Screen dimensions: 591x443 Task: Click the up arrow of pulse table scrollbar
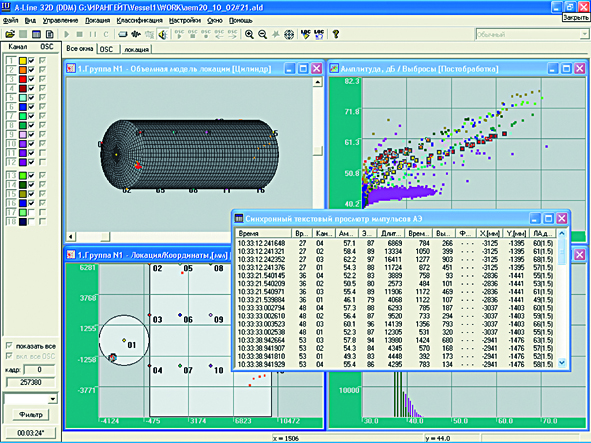562,233
